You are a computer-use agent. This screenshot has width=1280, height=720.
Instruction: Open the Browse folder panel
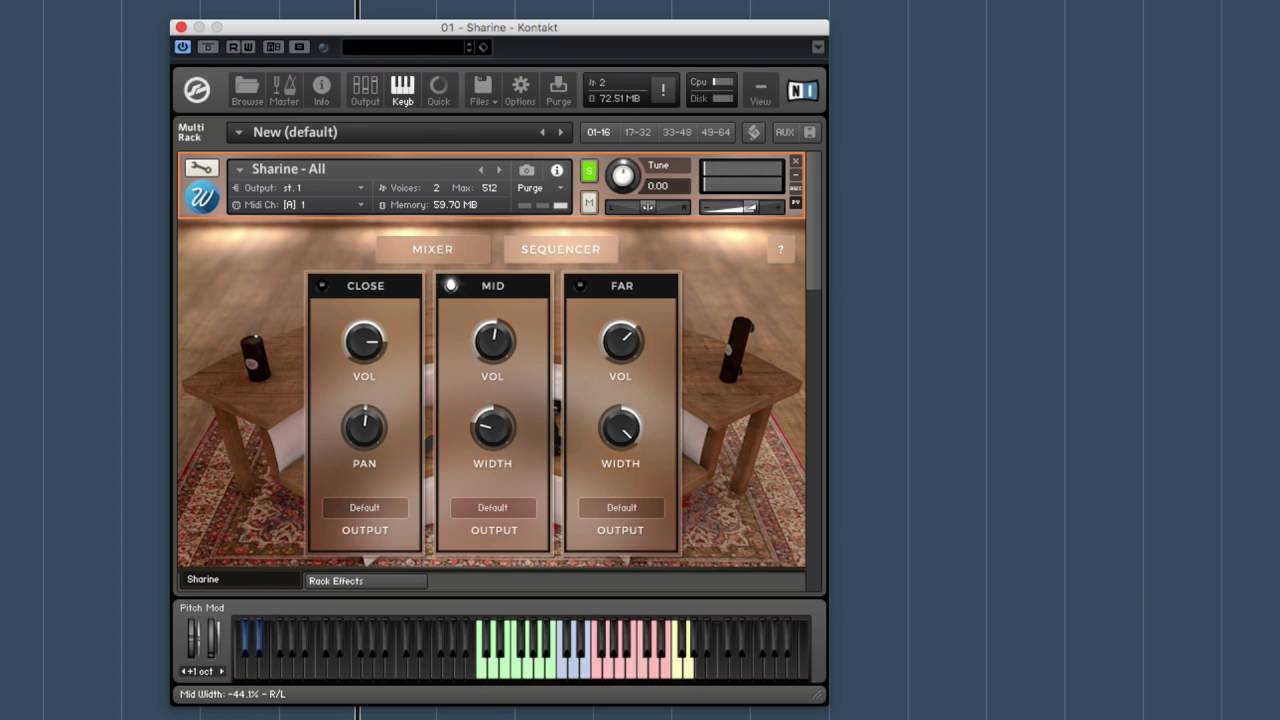[x=247, y=90]
